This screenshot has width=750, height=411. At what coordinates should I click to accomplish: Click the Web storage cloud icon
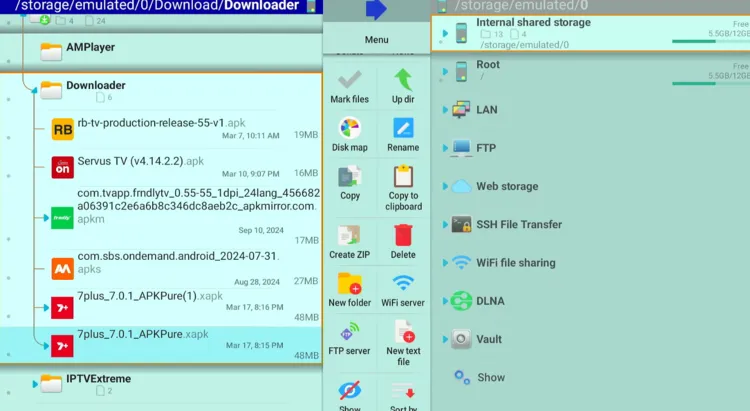pyautogui.click(x=461, y=186)
